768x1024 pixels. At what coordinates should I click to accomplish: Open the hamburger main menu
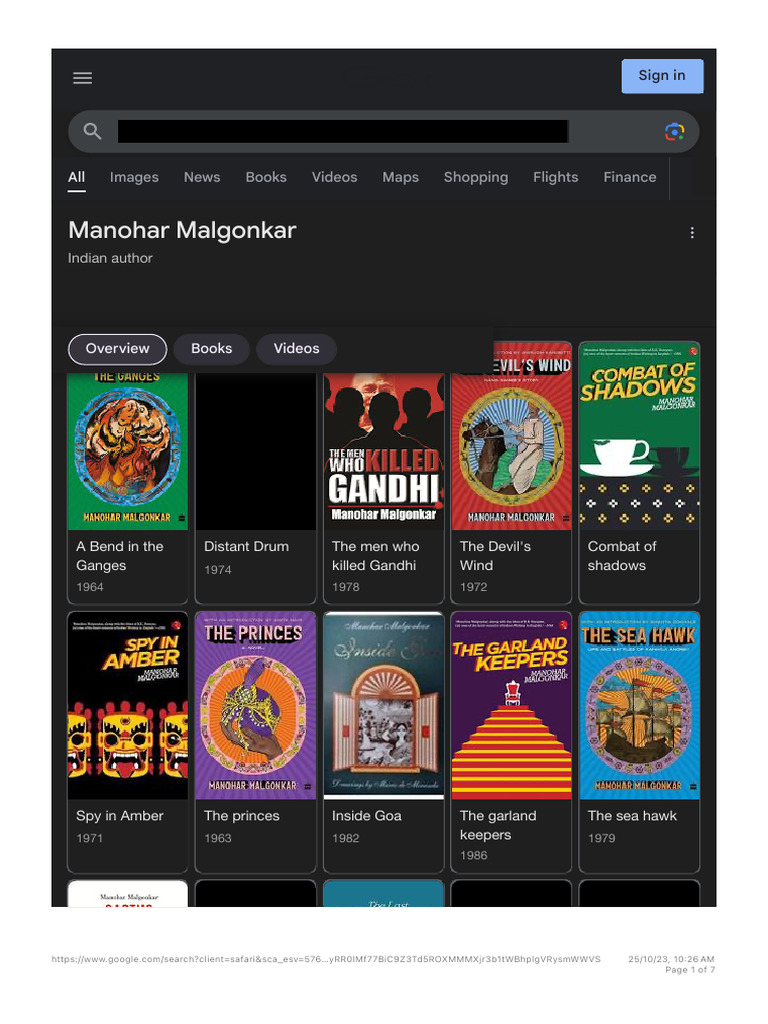tap(82, 78)
